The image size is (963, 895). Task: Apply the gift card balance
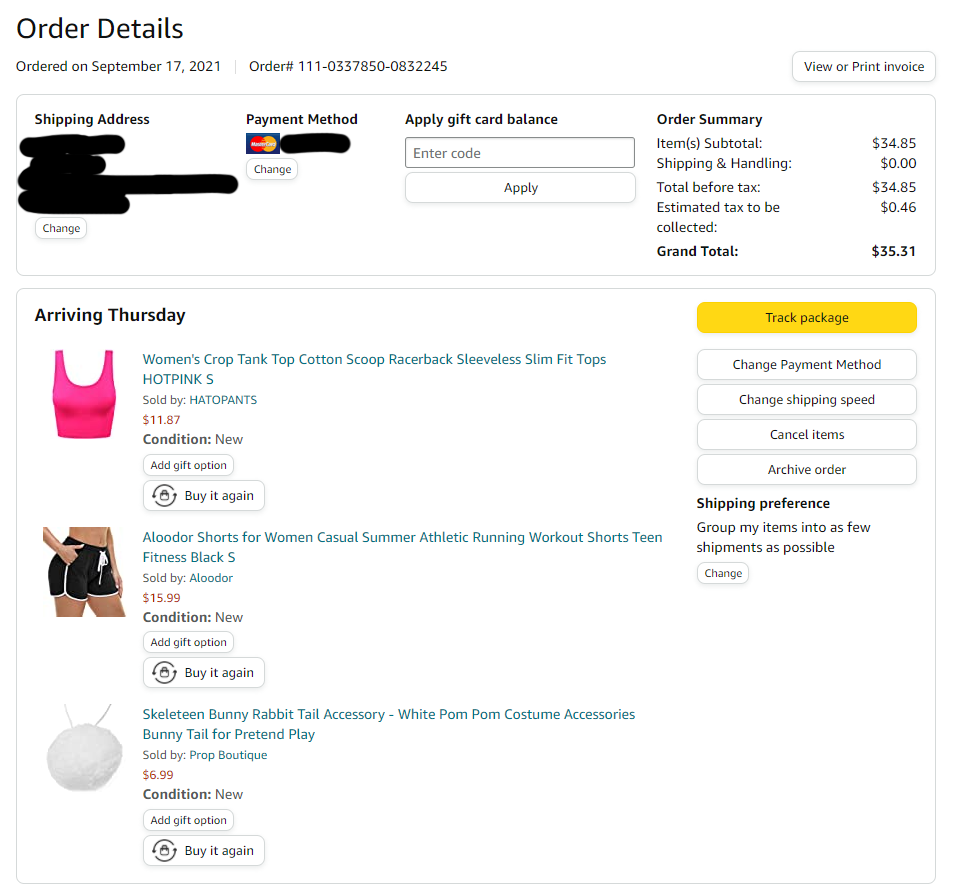[520, 188]
